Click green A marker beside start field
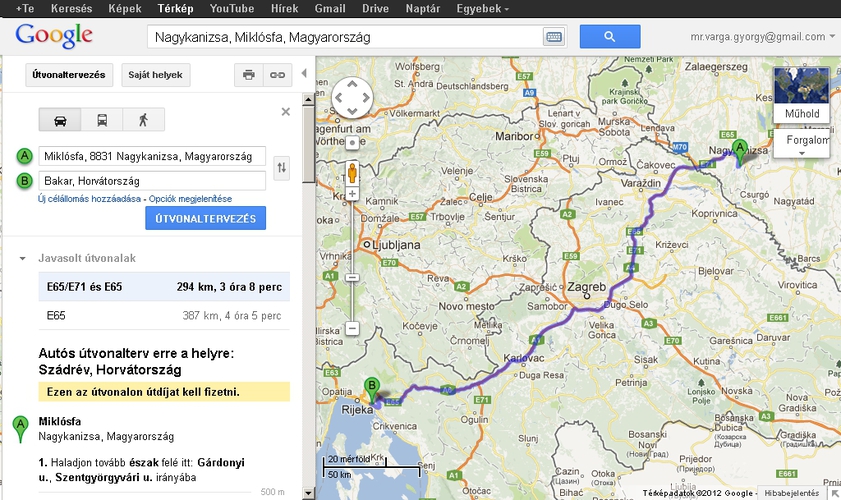The image size is (841, 500). (x=25, y=156)
